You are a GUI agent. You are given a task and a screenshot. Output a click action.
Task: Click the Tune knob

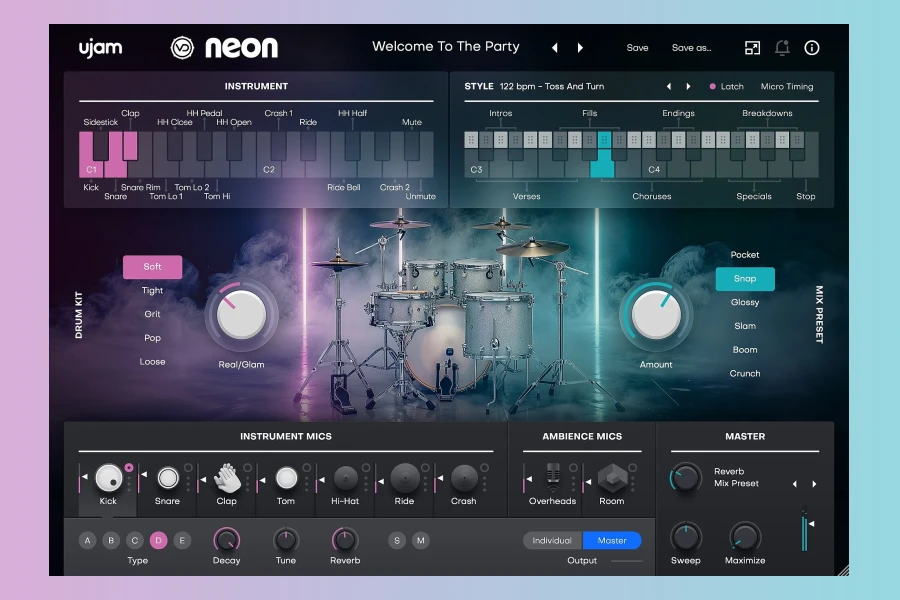pos(286,540)
